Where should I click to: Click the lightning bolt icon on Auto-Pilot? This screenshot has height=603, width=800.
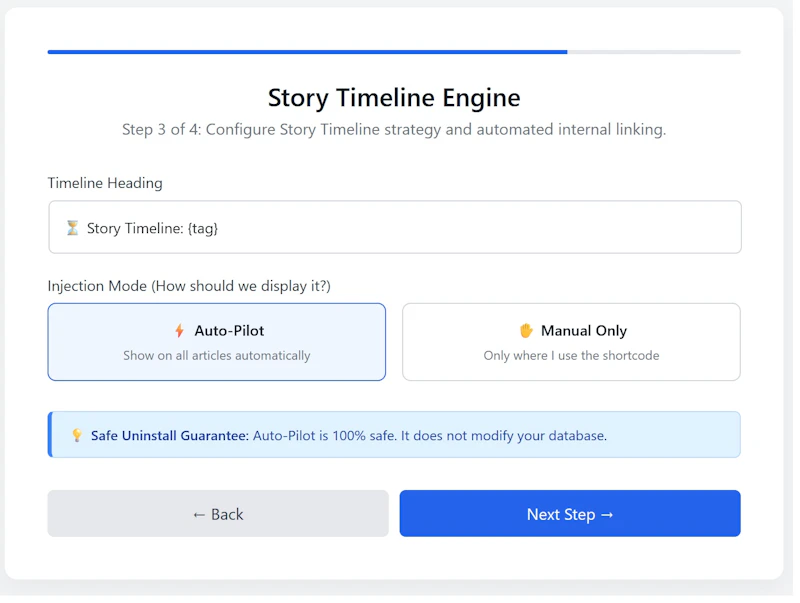point(179,331)
